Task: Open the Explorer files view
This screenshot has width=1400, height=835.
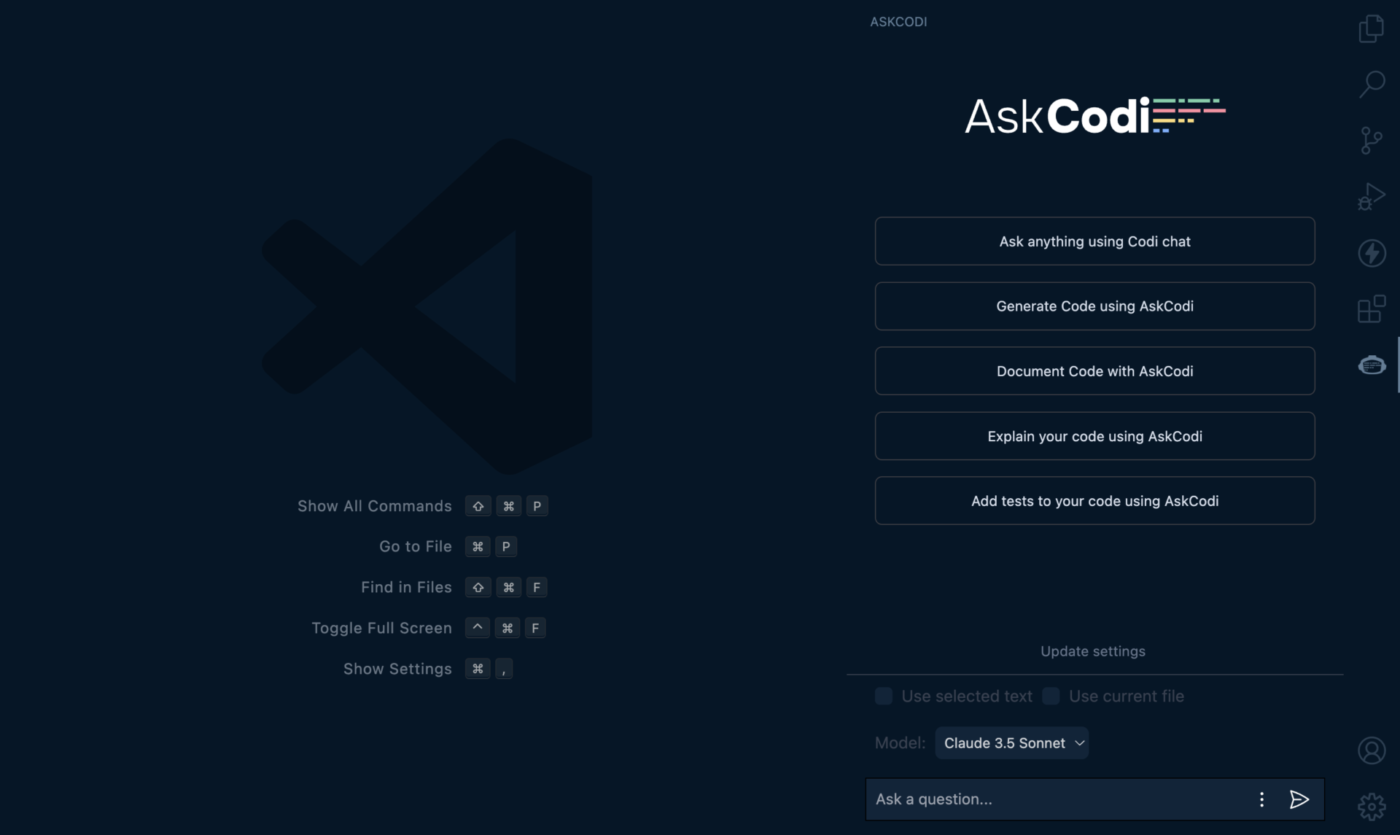Action: pyautogui.click(x=1371, y=28)
